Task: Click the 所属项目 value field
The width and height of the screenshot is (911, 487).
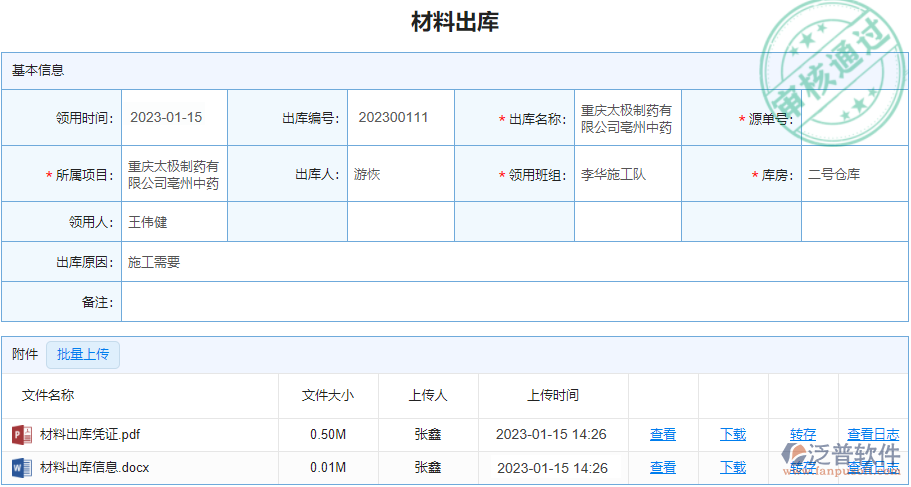Action: pyautogui.click(x=174, y=174)
